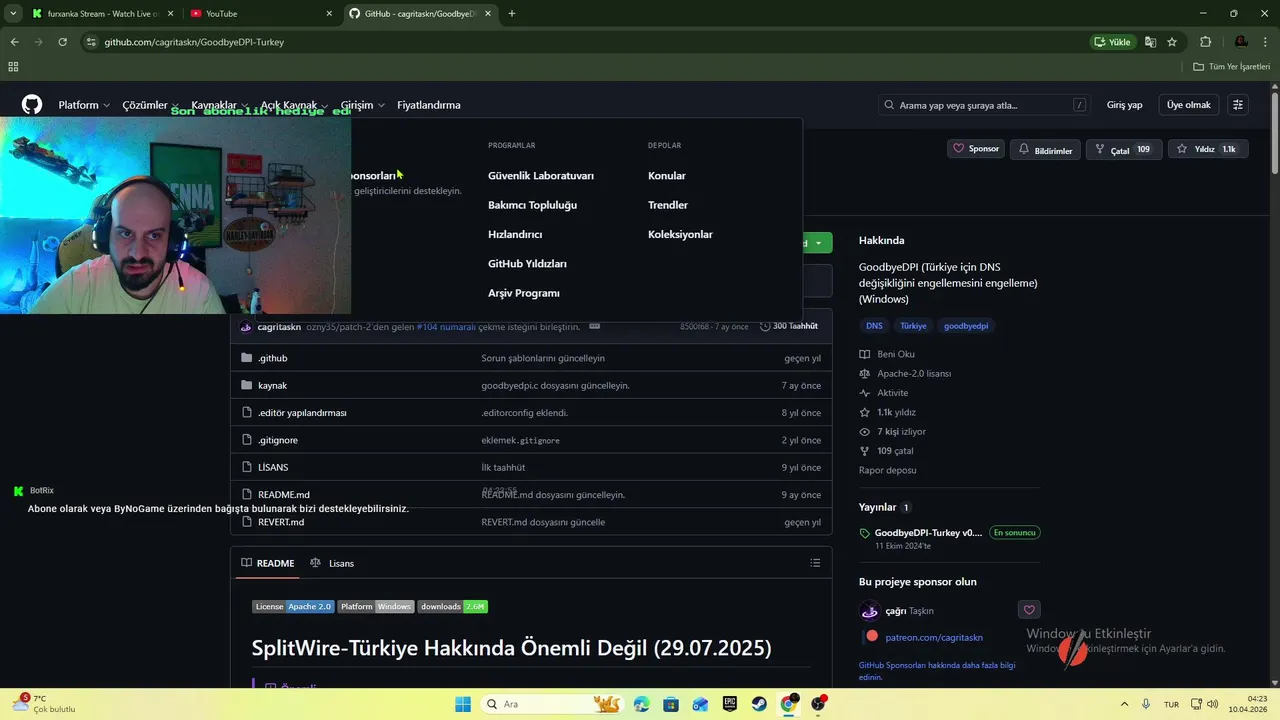Open the patreon.com/cagritaskn link
The image size is (1280, 720).
coord(934,637)
